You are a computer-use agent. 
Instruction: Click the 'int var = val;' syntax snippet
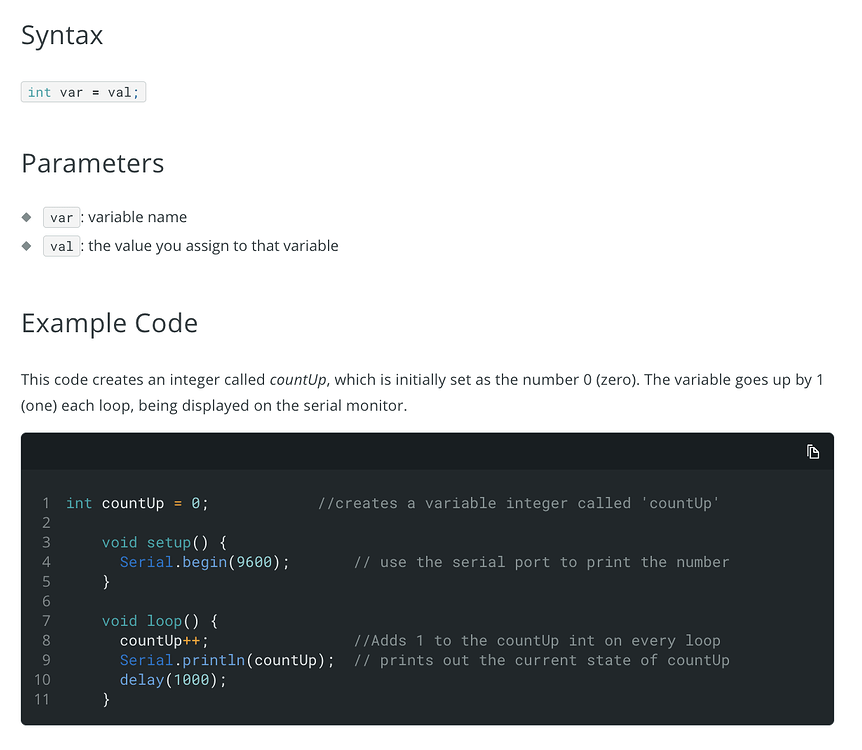point(84,92)
